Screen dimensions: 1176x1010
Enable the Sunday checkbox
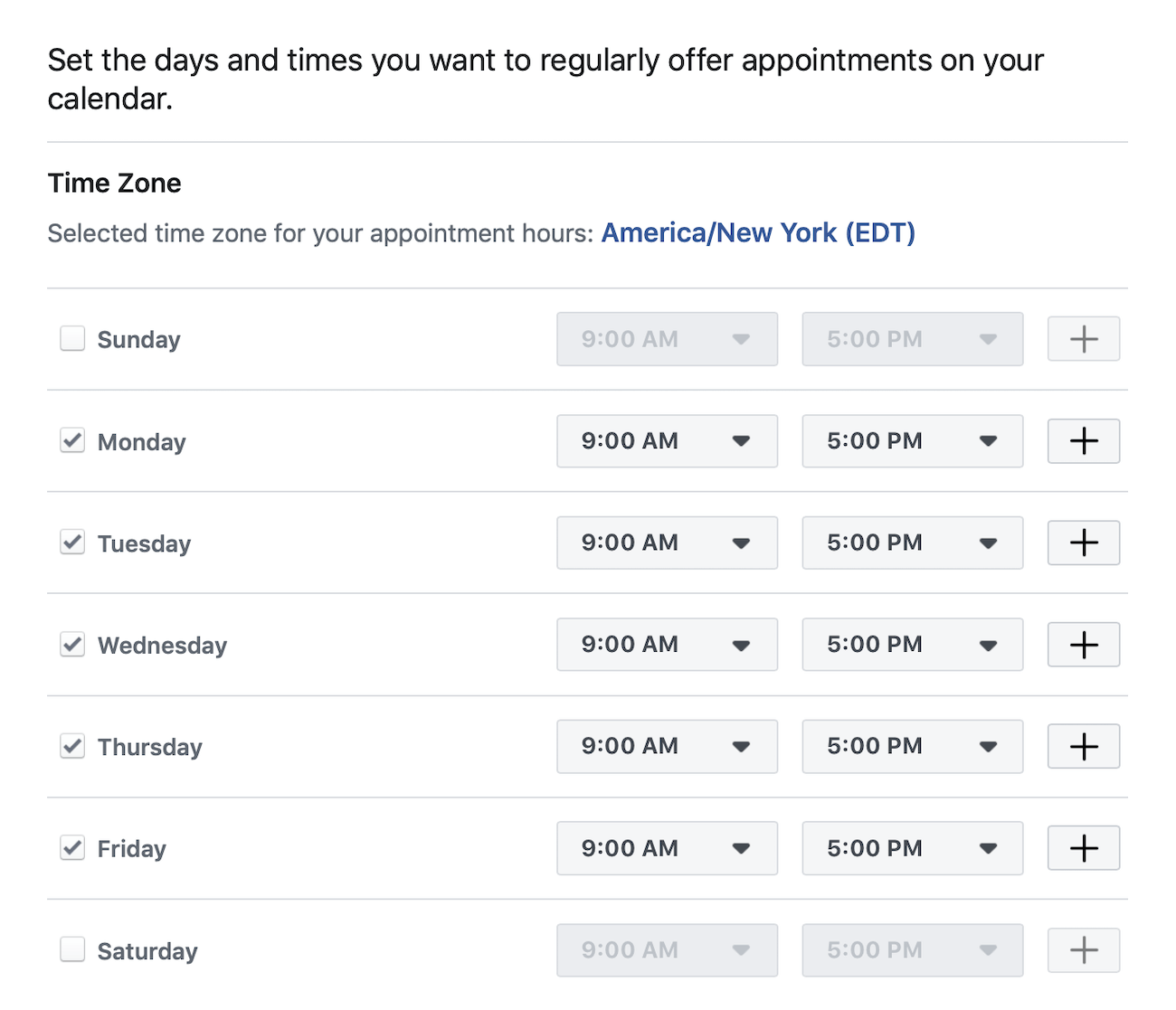tap(72, 339)
